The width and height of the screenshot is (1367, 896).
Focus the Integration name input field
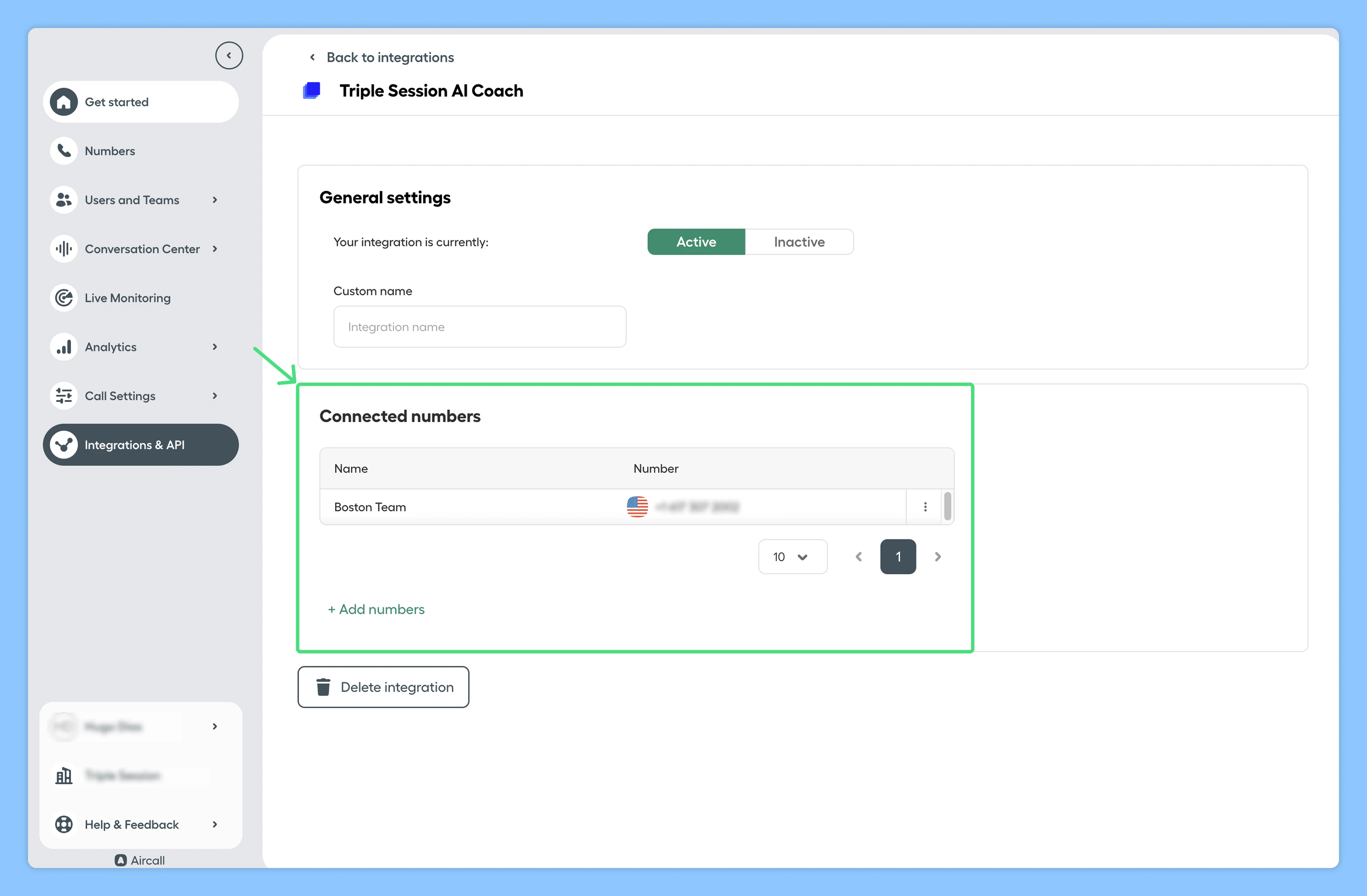(x=480, y=327)
